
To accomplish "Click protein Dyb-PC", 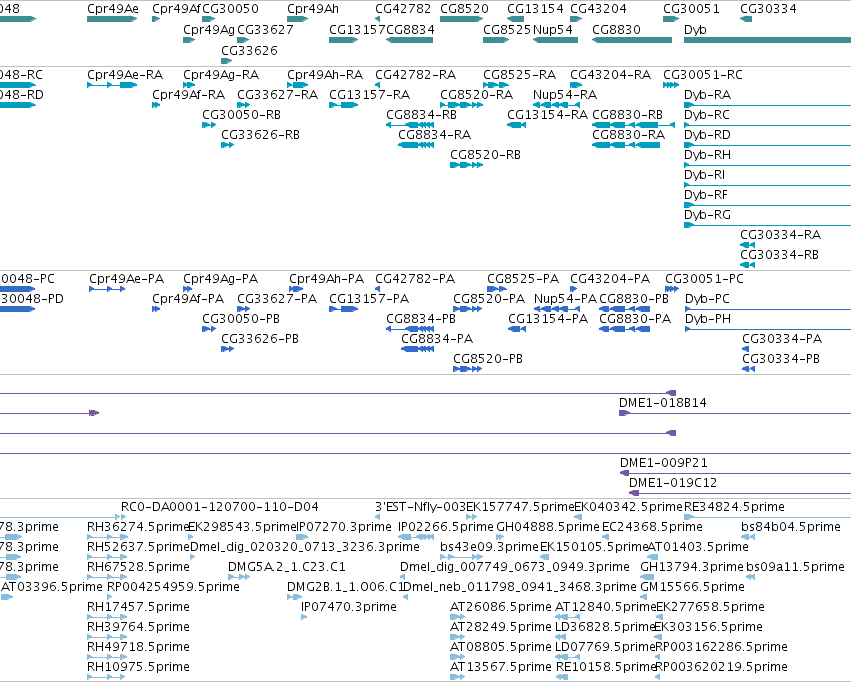I will click(768, 309).
